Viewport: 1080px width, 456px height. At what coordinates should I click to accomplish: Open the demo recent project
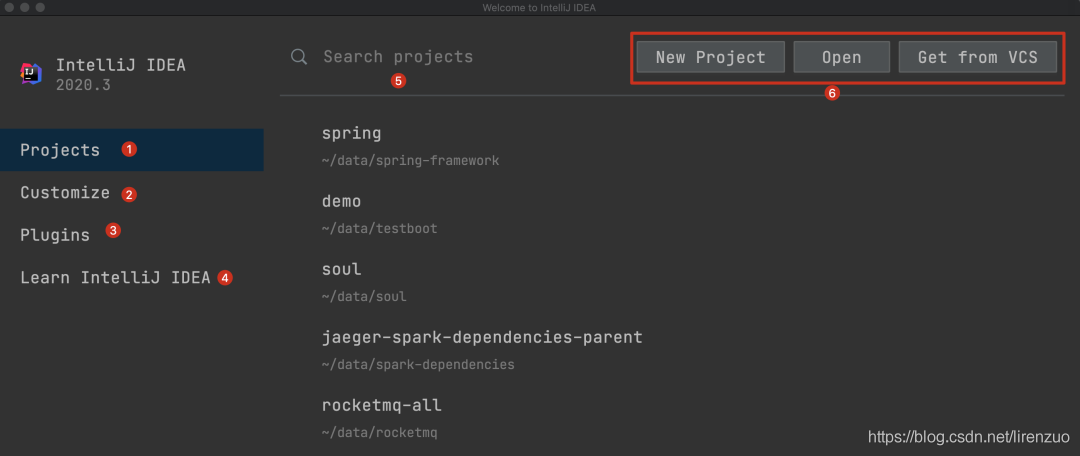point(342,202)
